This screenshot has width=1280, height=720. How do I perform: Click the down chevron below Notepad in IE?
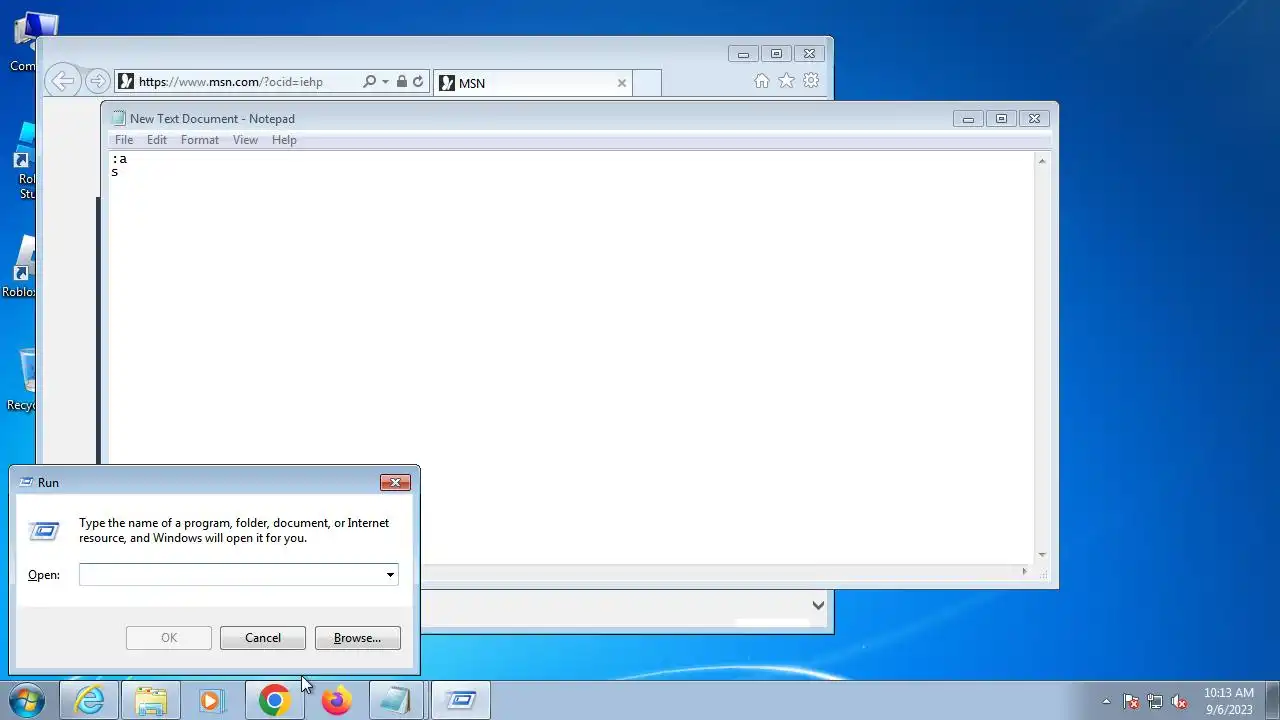818,605
